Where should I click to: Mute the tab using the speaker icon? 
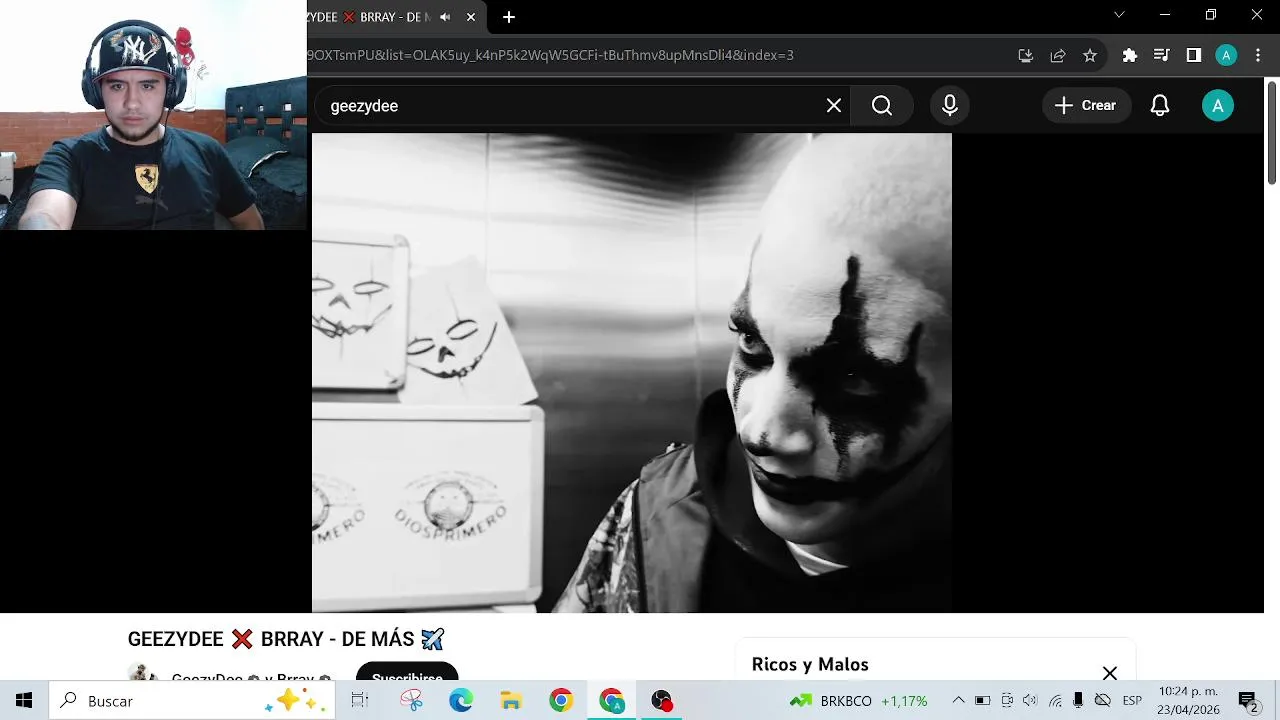[x=445, y=17]
